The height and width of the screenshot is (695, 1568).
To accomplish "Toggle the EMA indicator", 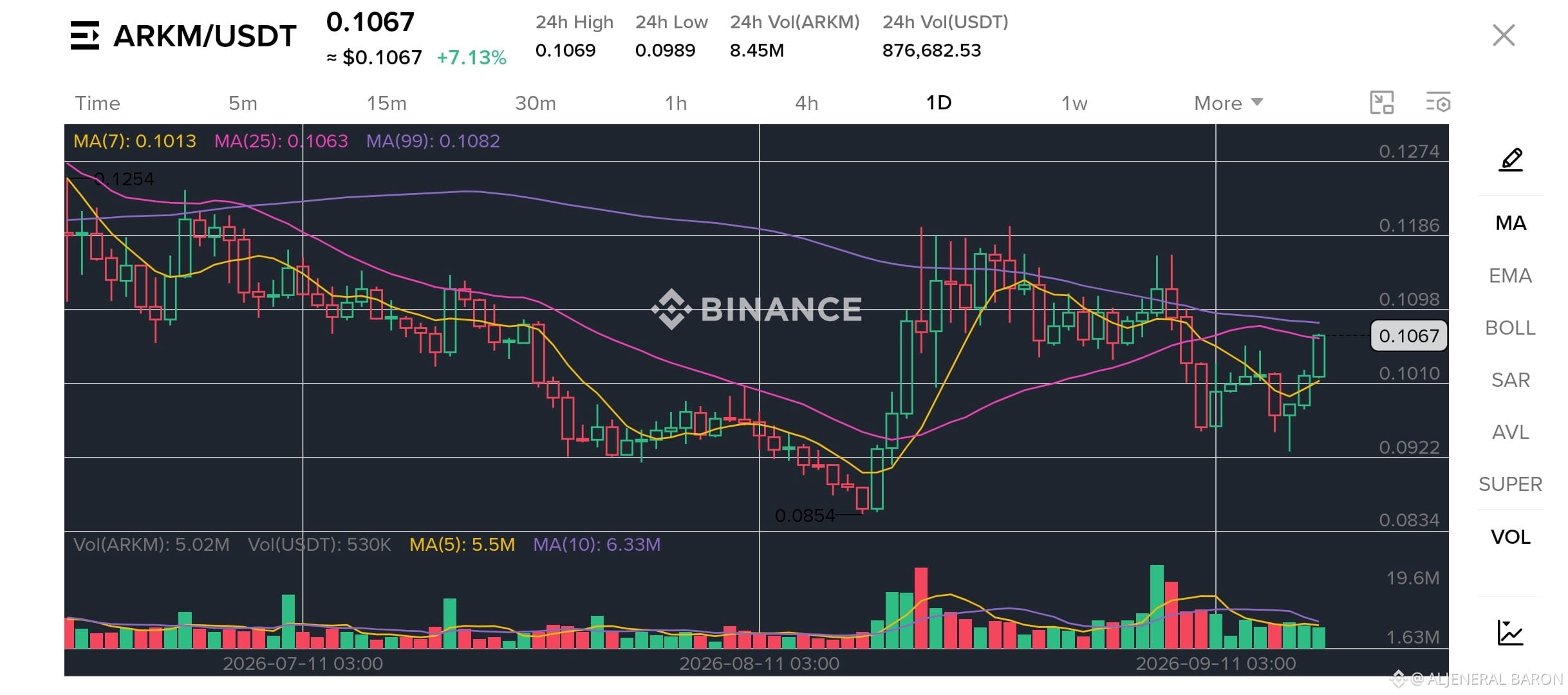I will coord(1510,275).
